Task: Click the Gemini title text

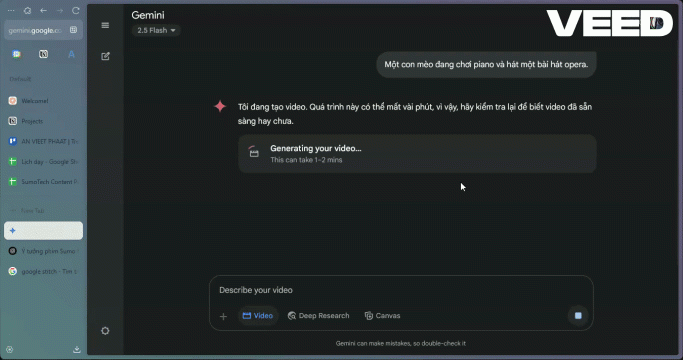Action: [148, 15]
